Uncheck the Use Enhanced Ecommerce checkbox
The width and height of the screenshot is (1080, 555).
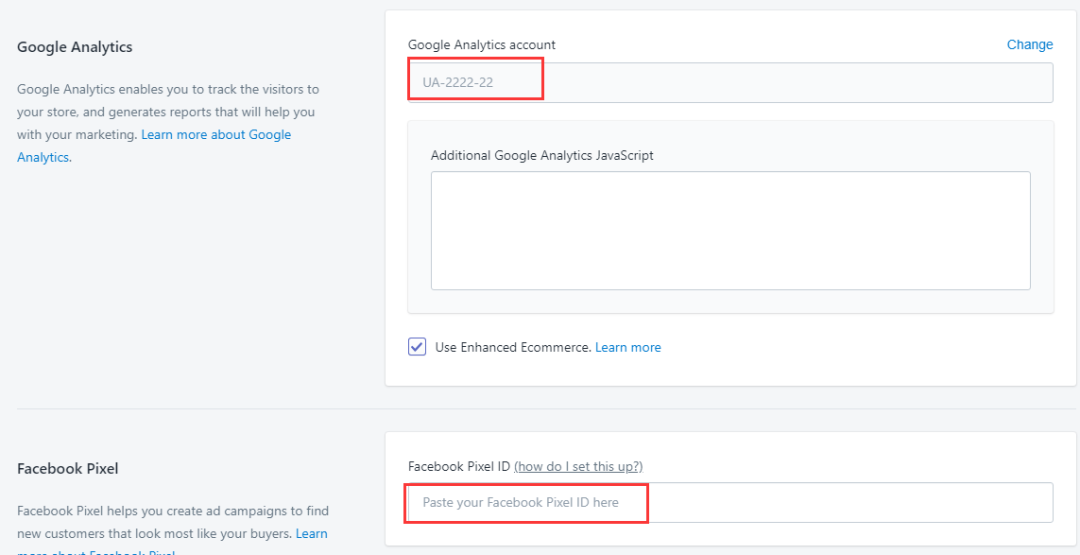pyautogui.click(x=417, y=347)
